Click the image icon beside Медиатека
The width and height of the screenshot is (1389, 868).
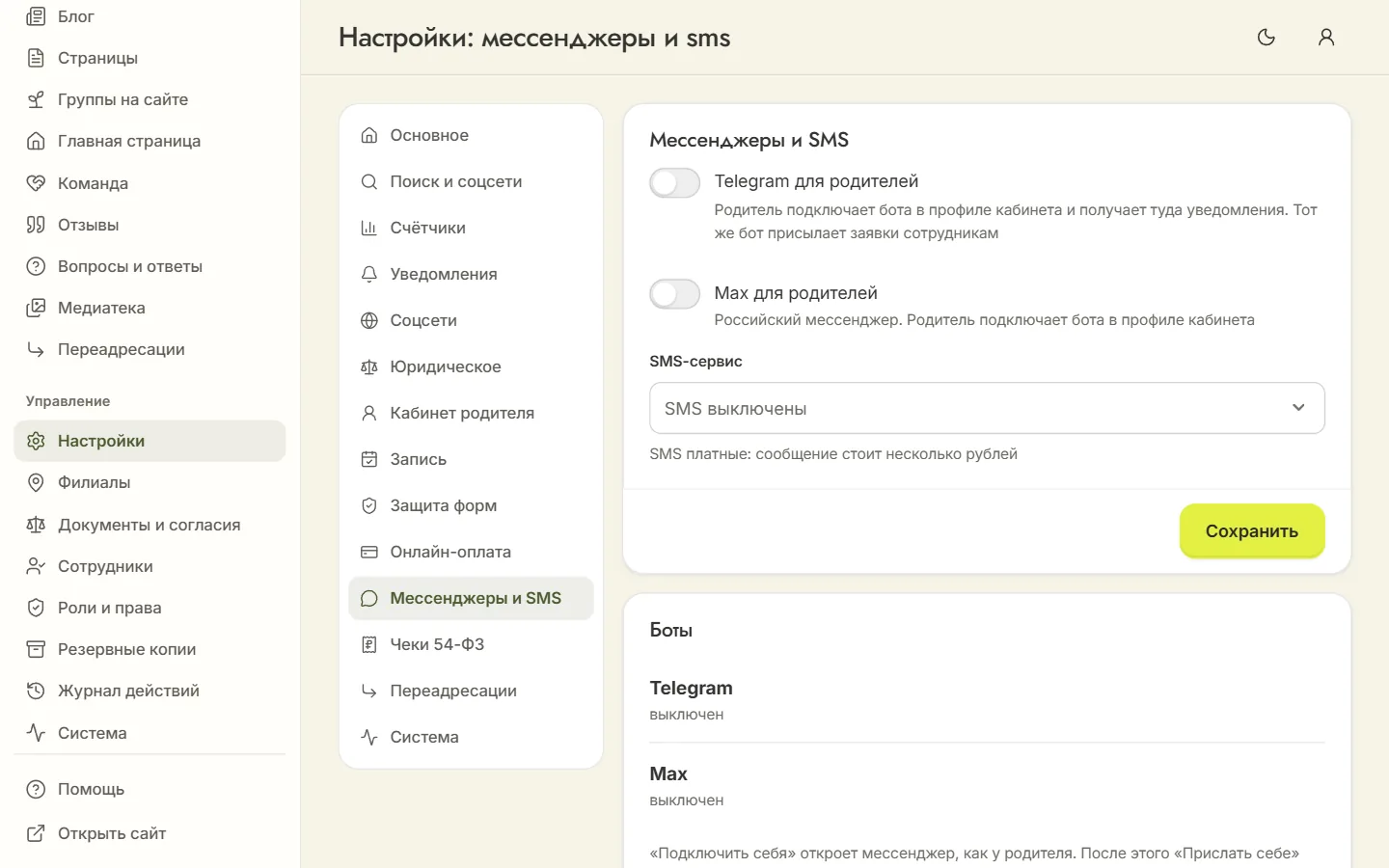click(36, 308)
